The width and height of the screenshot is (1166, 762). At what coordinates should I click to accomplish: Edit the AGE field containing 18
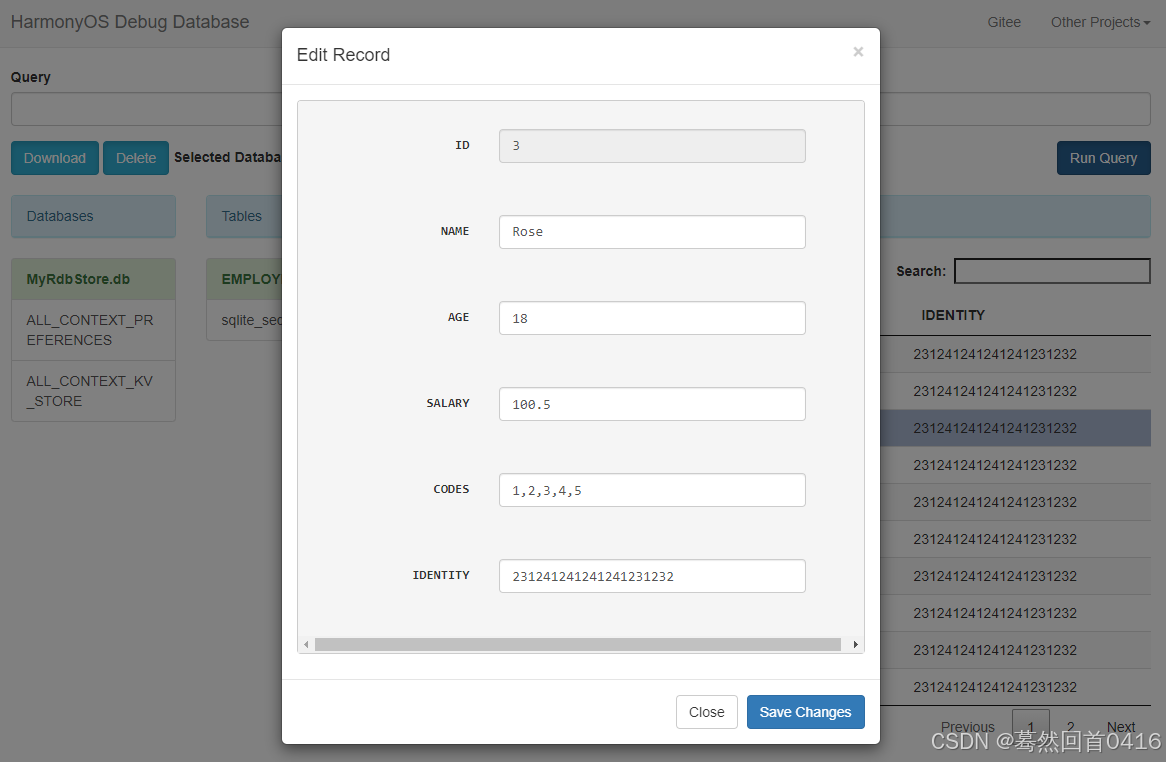coord(652,318)
